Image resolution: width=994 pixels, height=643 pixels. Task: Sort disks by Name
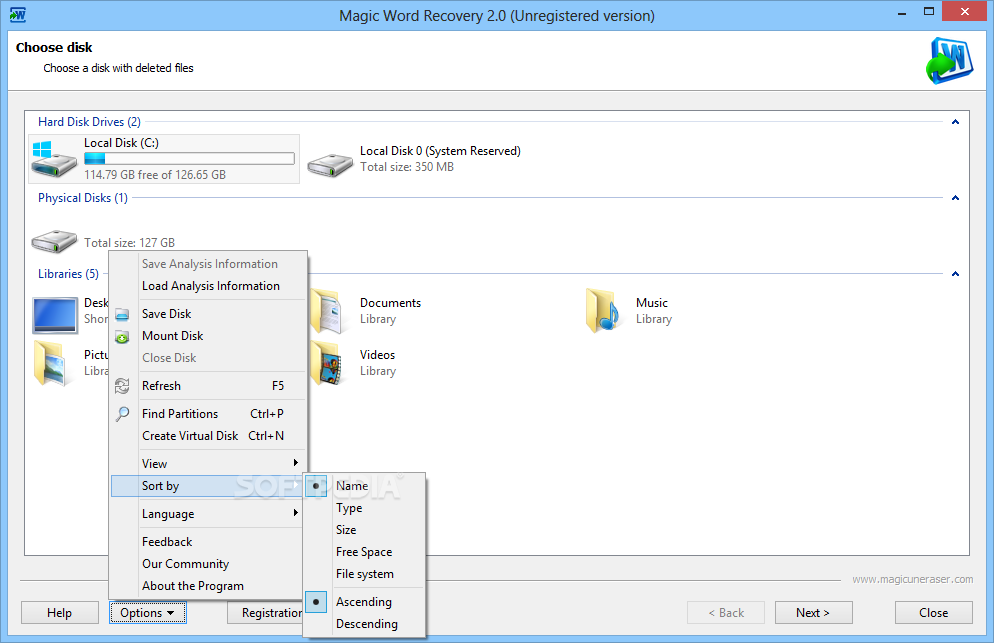click(364, 486)
